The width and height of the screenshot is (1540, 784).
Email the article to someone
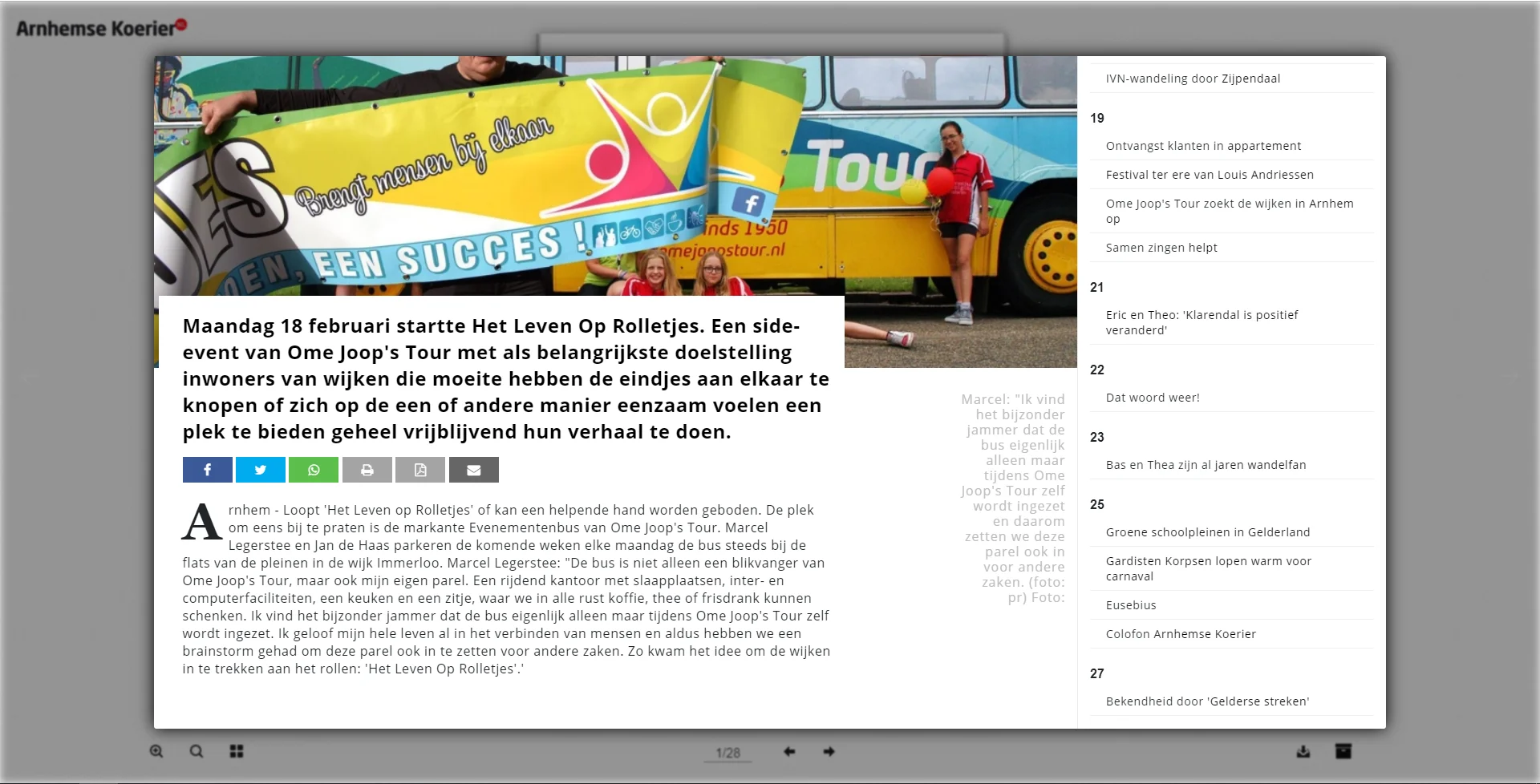coord(473,470)
